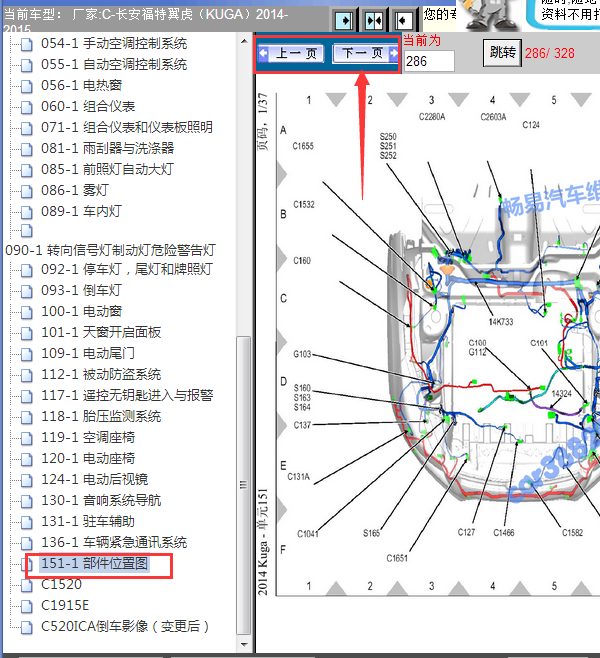Click the page number field showing 286
This screenshot has width=600, height=658.
(x=429, y=61)
